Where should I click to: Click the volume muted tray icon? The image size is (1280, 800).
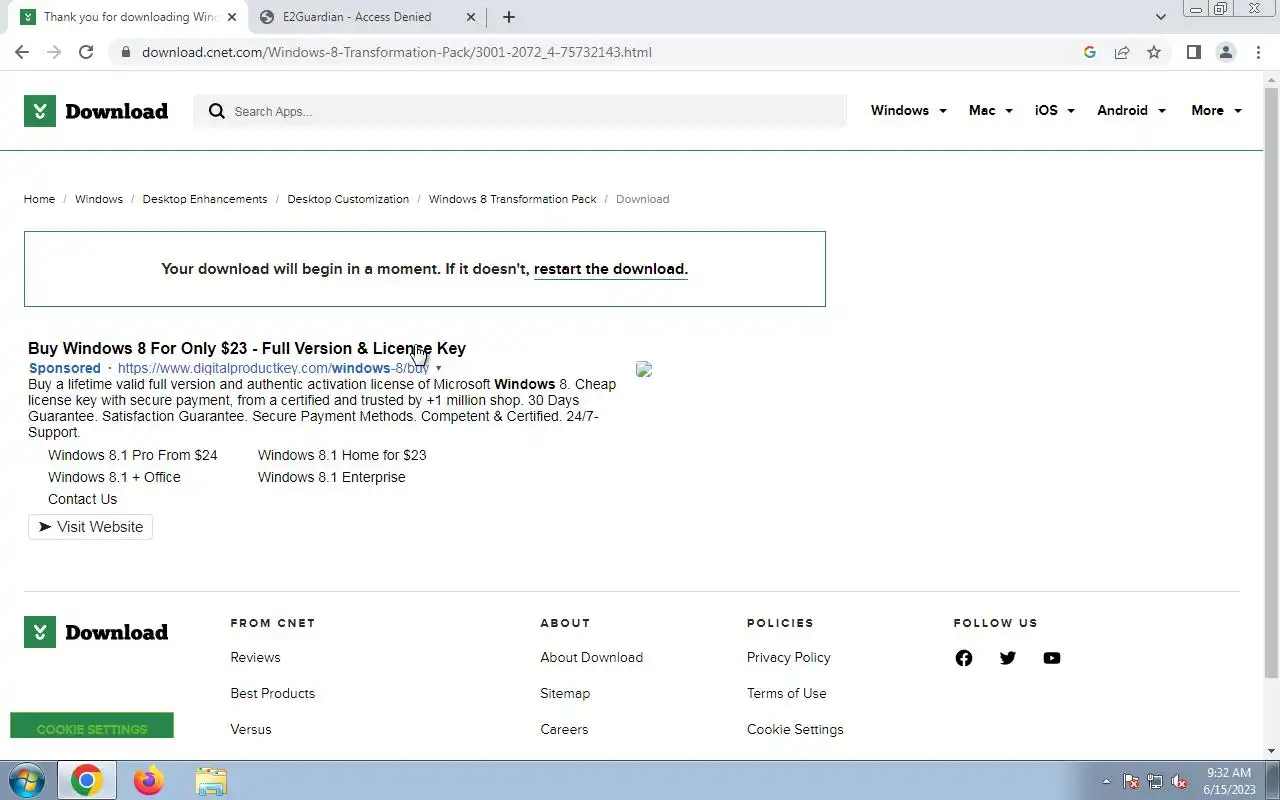[1179, 782]
